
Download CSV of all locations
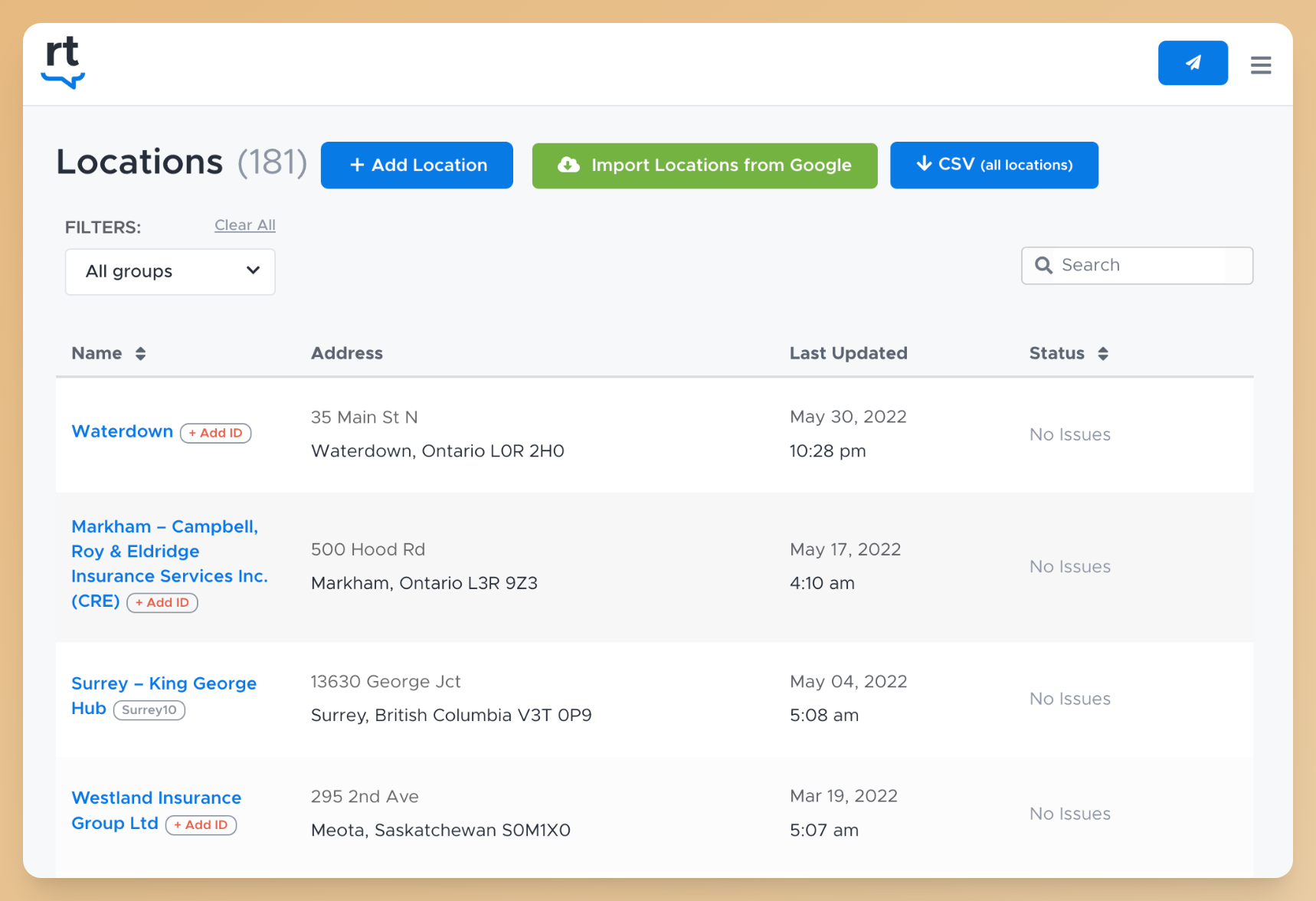[x=994, y=165]
